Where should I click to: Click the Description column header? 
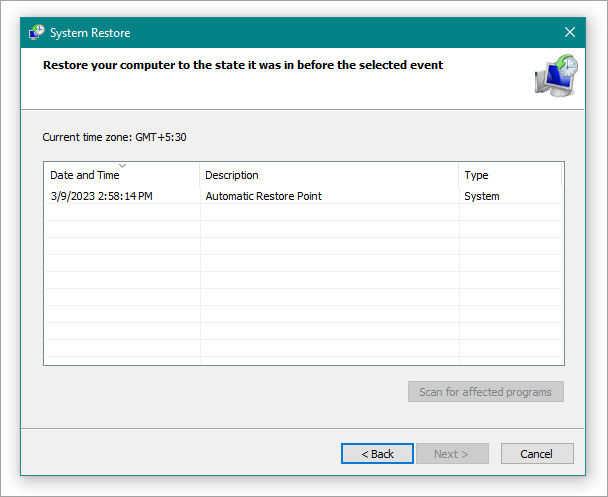[329, 175]
